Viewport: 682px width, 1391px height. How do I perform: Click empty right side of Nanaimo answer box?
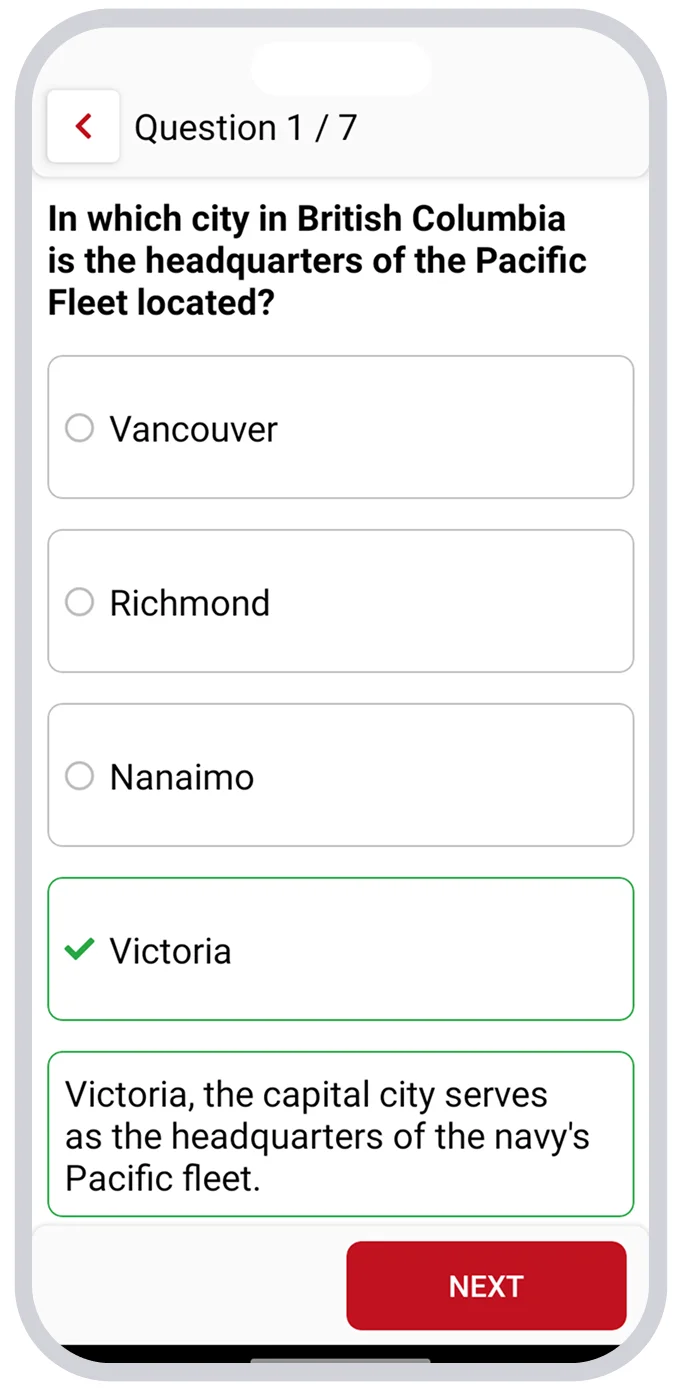coord(500,776)
